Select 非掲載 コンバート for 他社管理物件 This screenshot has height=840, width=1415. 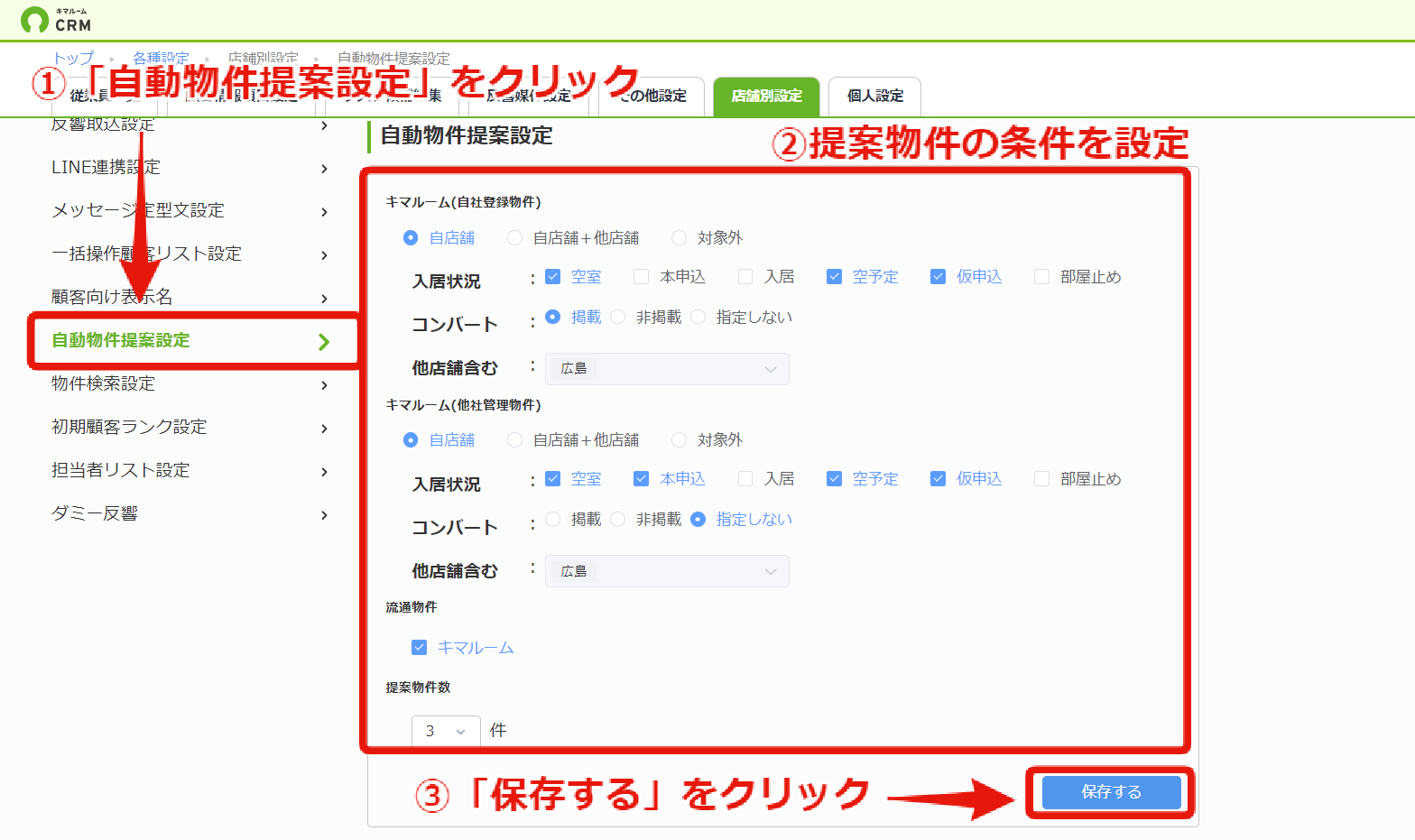pos(618,520)
